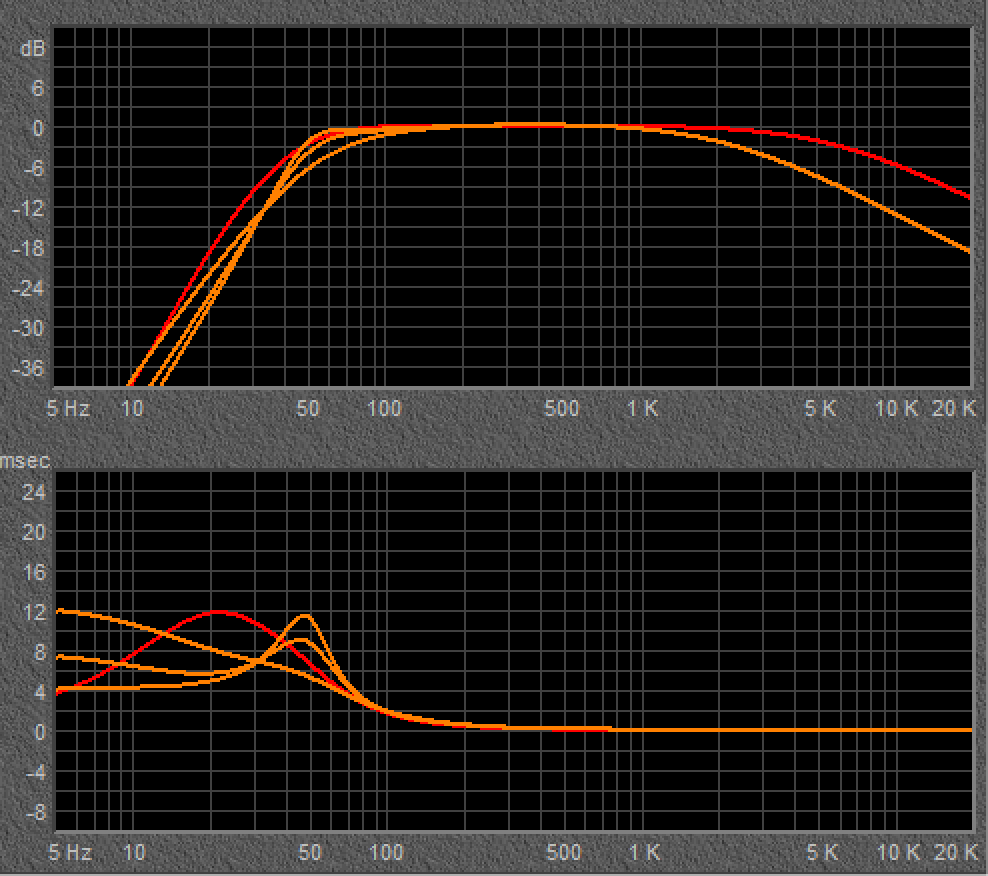The height and width of the screenshot is (876, 988).
Task: Select "5 K" label under the msec graph
Action: [822, 853]
